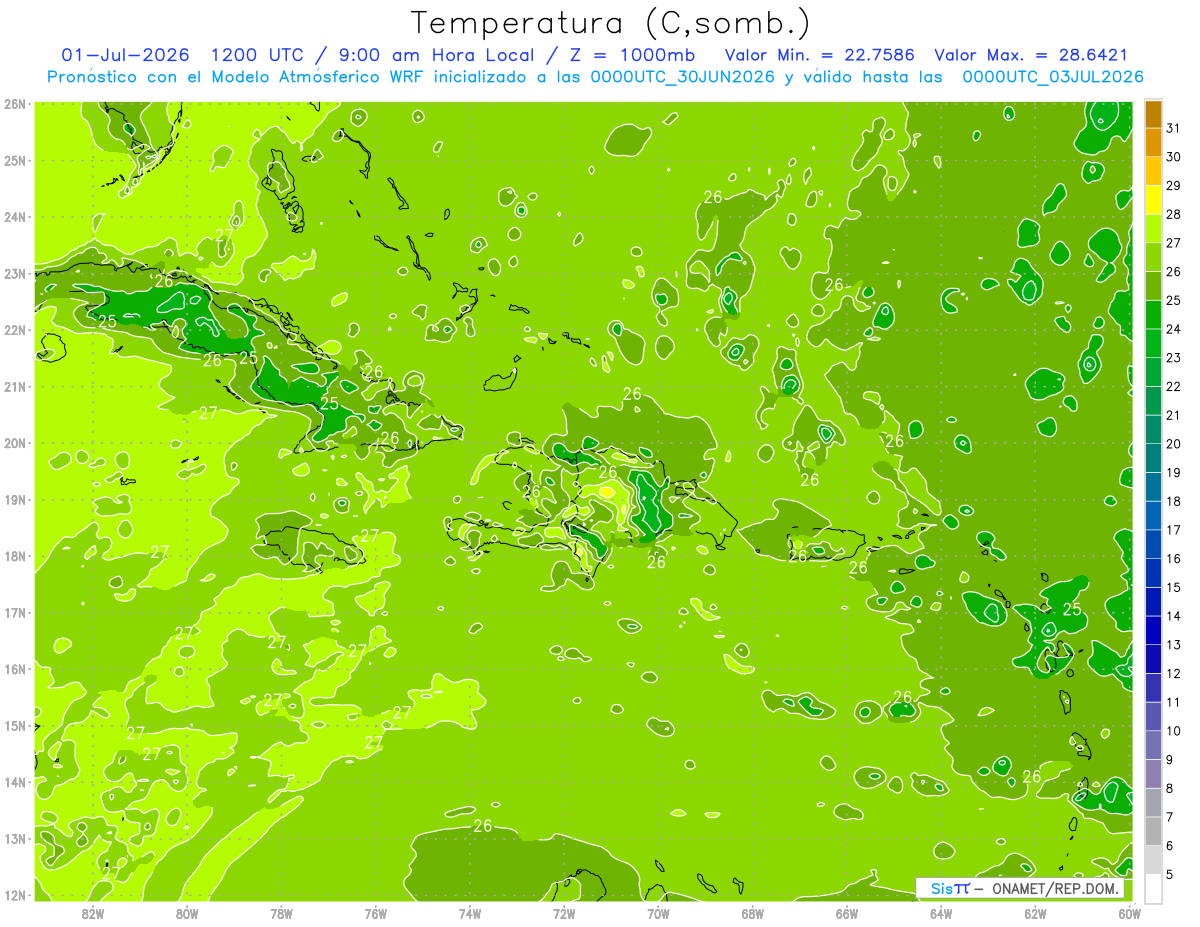
Task: Click the "68W" longitude axis label
Action: pyautogui.click(x=753, y=912)
